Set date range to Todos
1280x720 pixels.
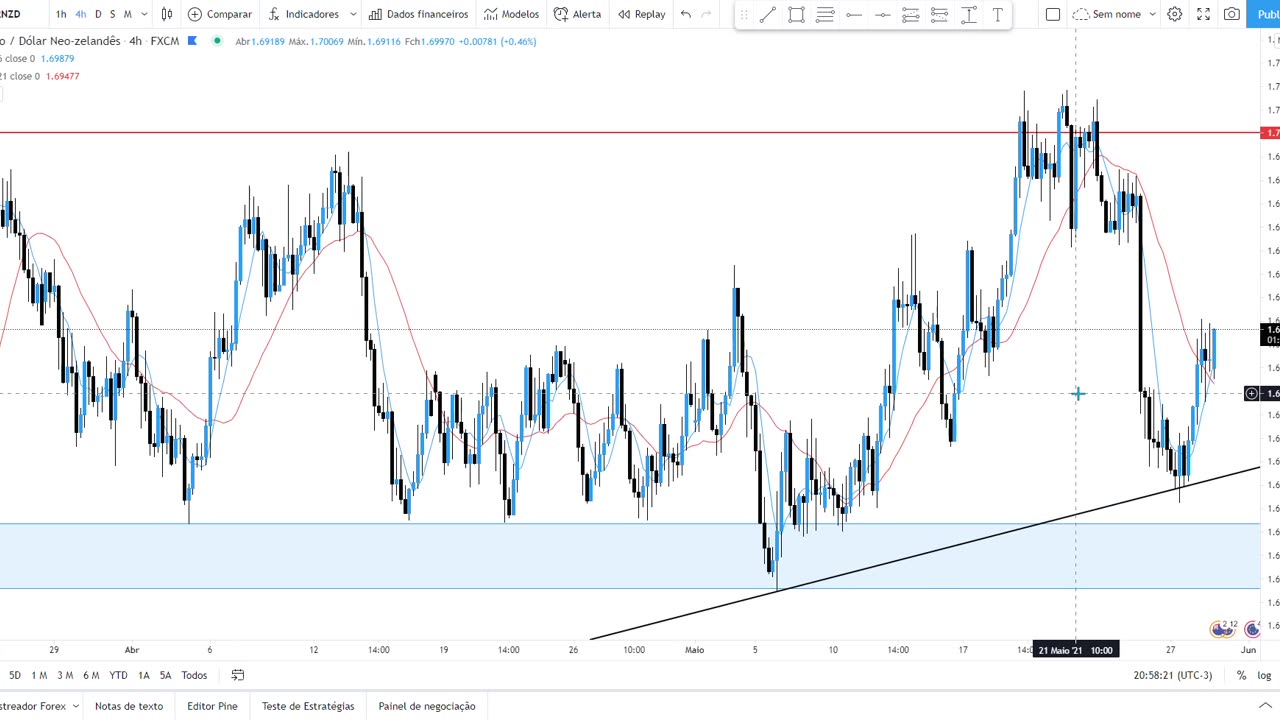(194, 675)
